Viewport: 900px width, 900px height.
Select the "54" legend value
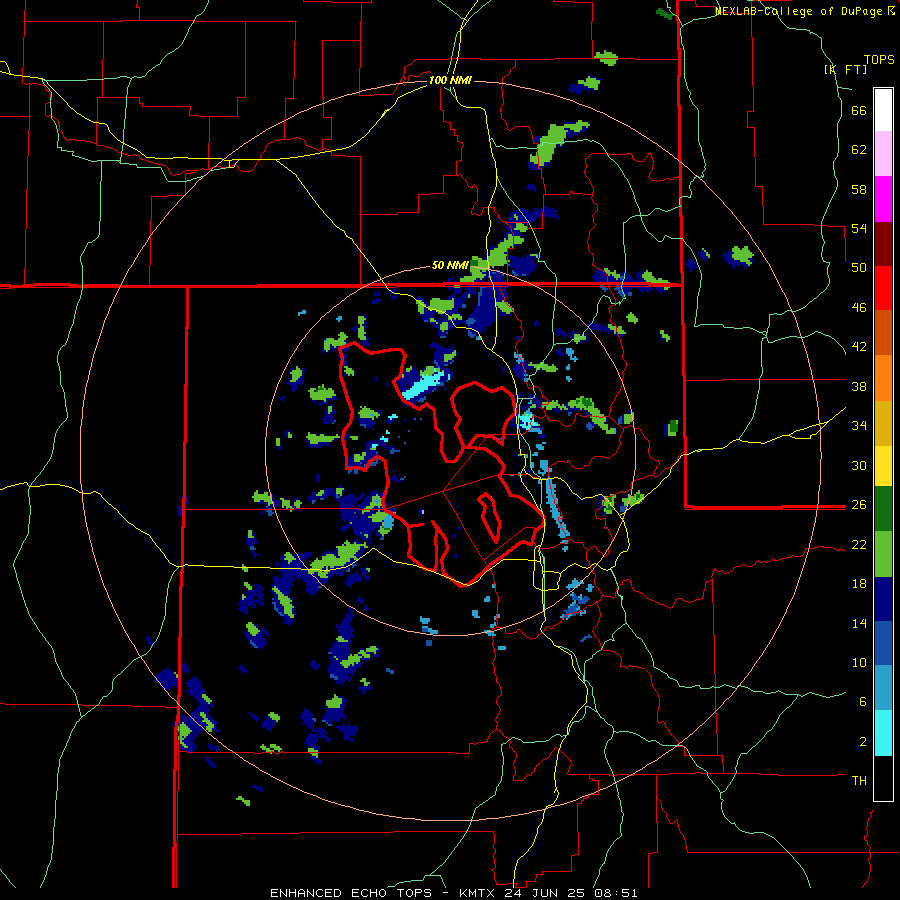pos(859,228)
